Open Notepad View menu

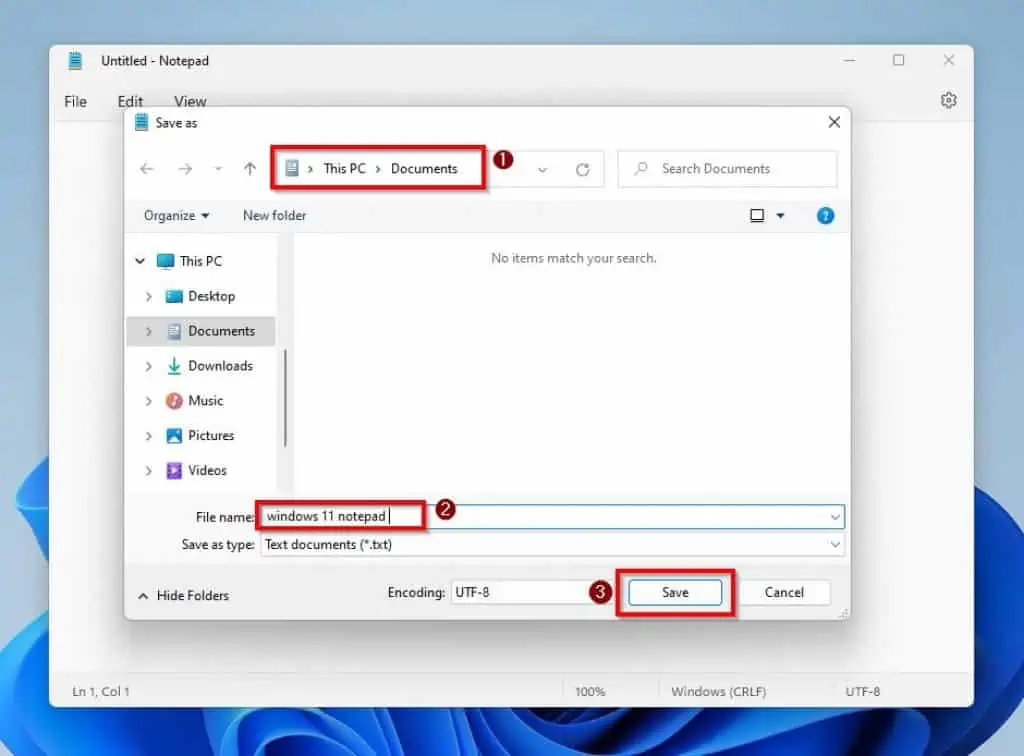190,102
